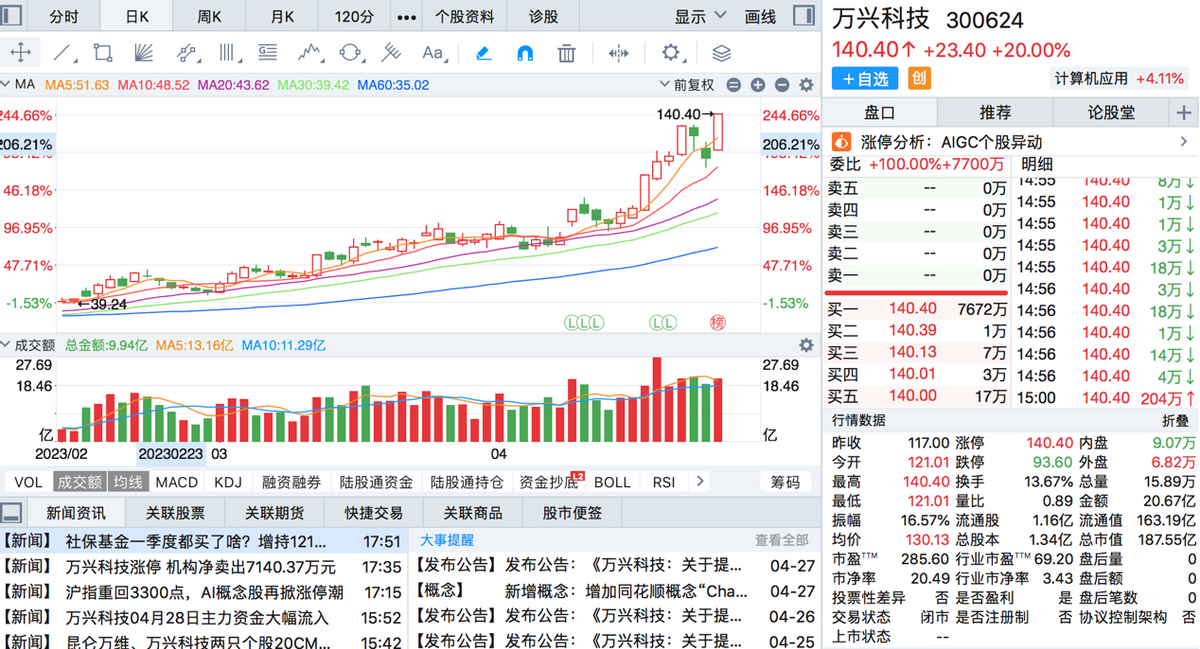
Task: Click 折叠 to fold market data
Action: 1176,421
